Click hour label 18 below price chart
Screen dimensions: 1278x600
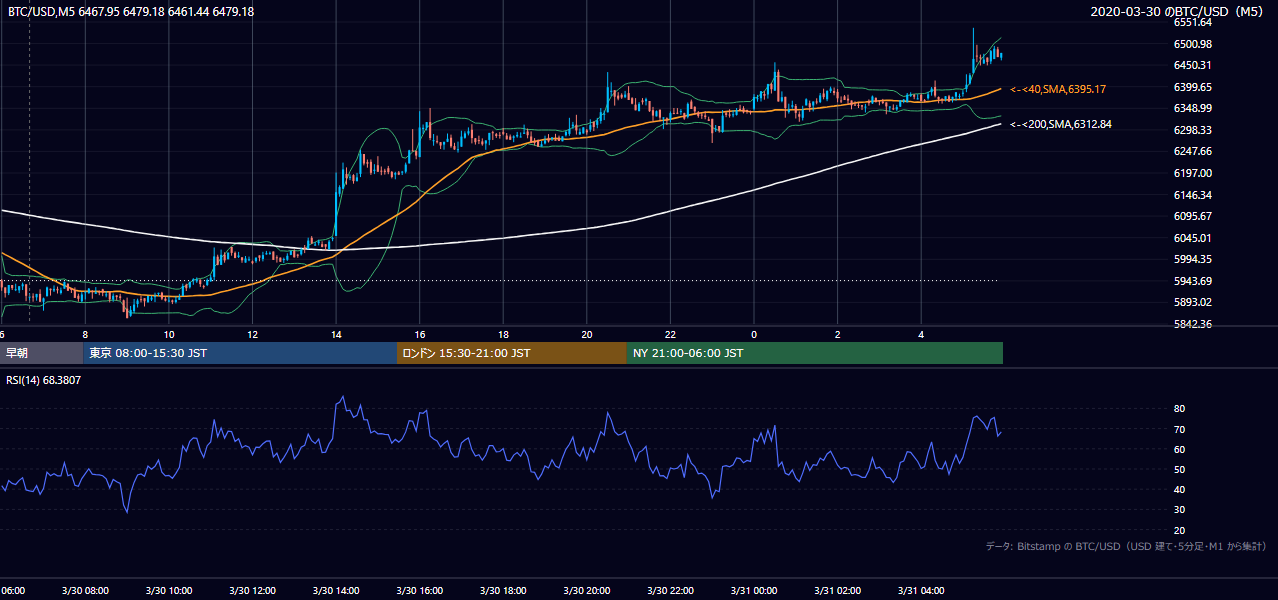[503, 334]
